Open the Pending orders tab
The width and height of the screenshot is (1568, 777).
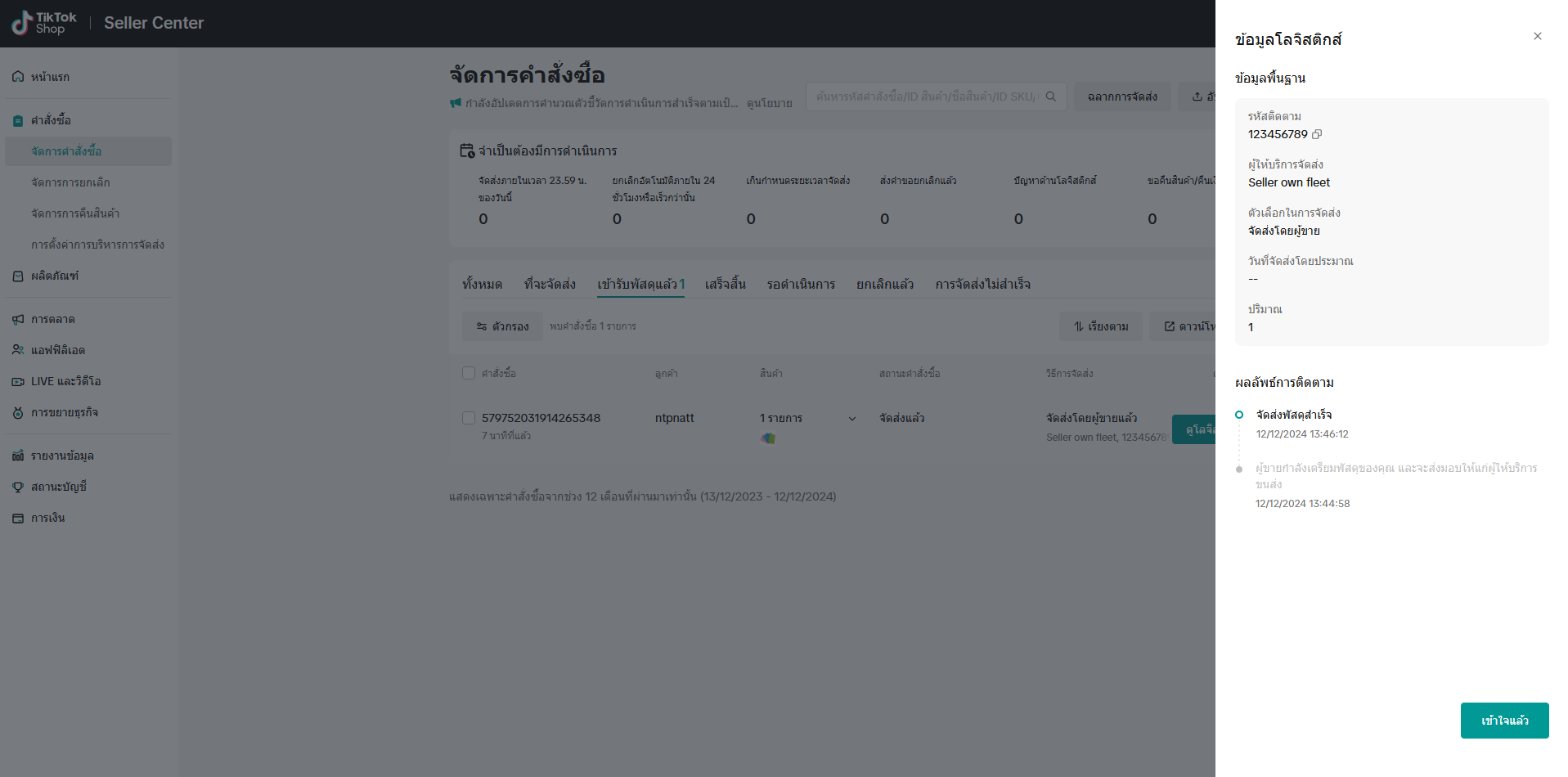coord(801,284)
